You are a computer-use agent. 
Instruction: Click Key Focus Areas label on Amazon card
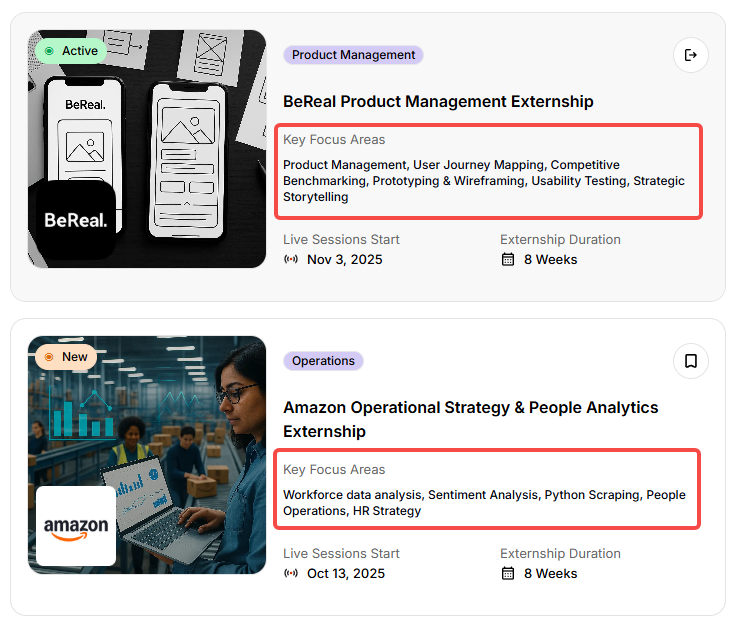334,470
